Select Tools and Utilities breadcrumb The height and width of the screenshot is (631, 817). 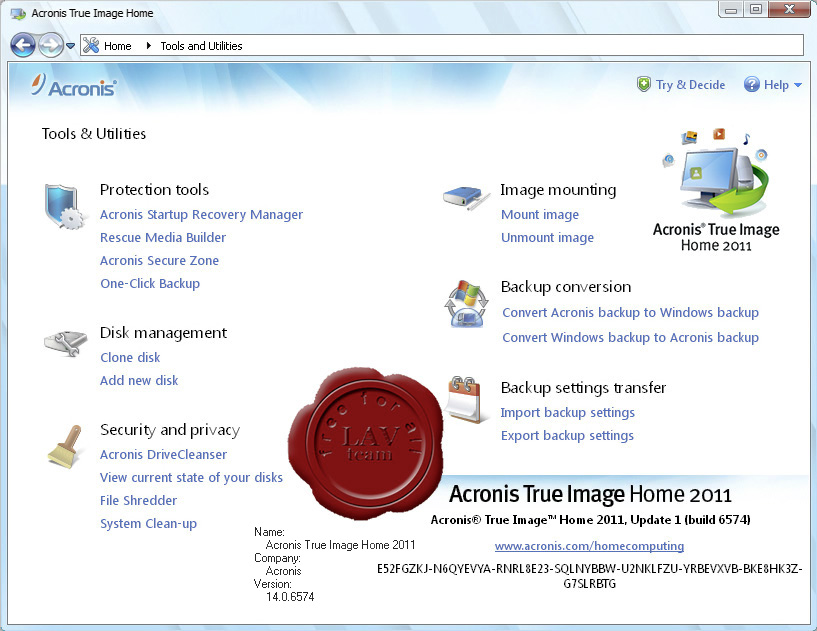[x=201, y=46]
